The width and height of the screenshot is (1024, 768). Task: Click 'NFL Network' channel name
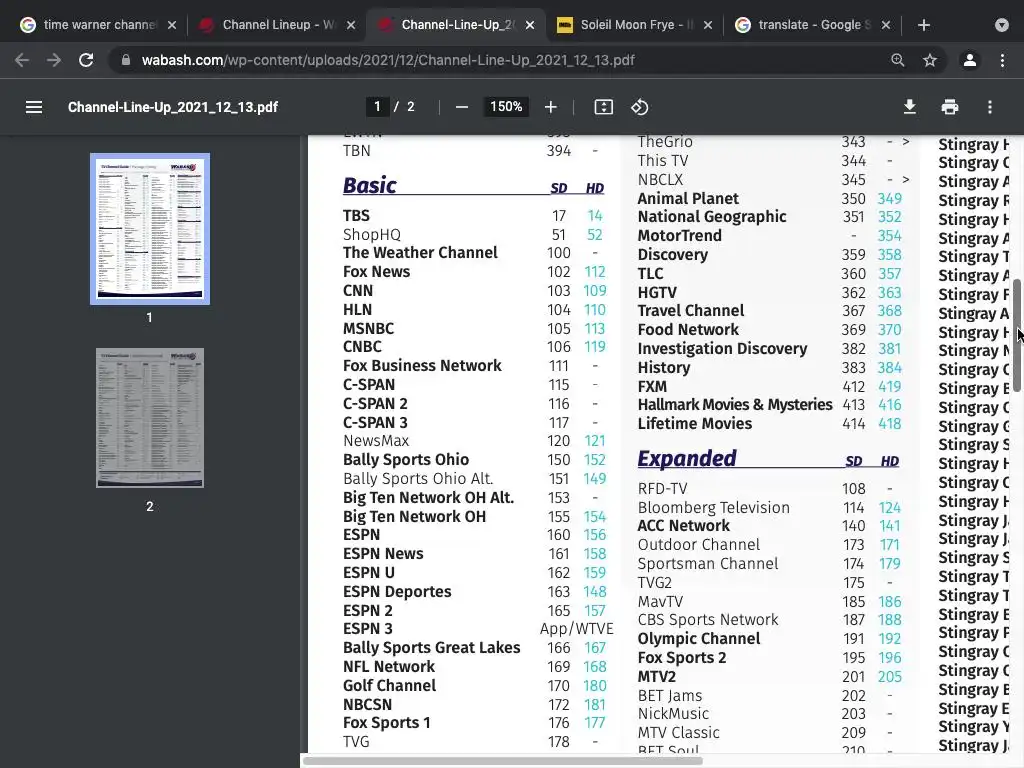tap(389, 667)
